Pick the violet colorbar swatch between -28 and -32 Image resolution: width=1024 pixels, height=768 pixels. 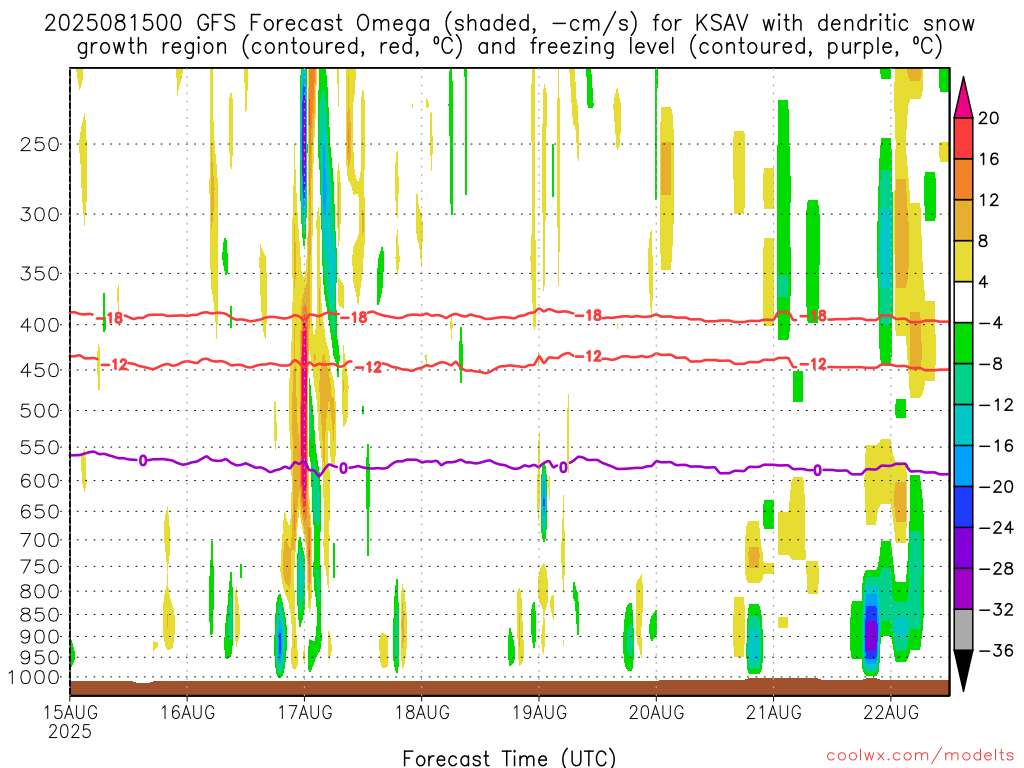[x=963, y=589]
